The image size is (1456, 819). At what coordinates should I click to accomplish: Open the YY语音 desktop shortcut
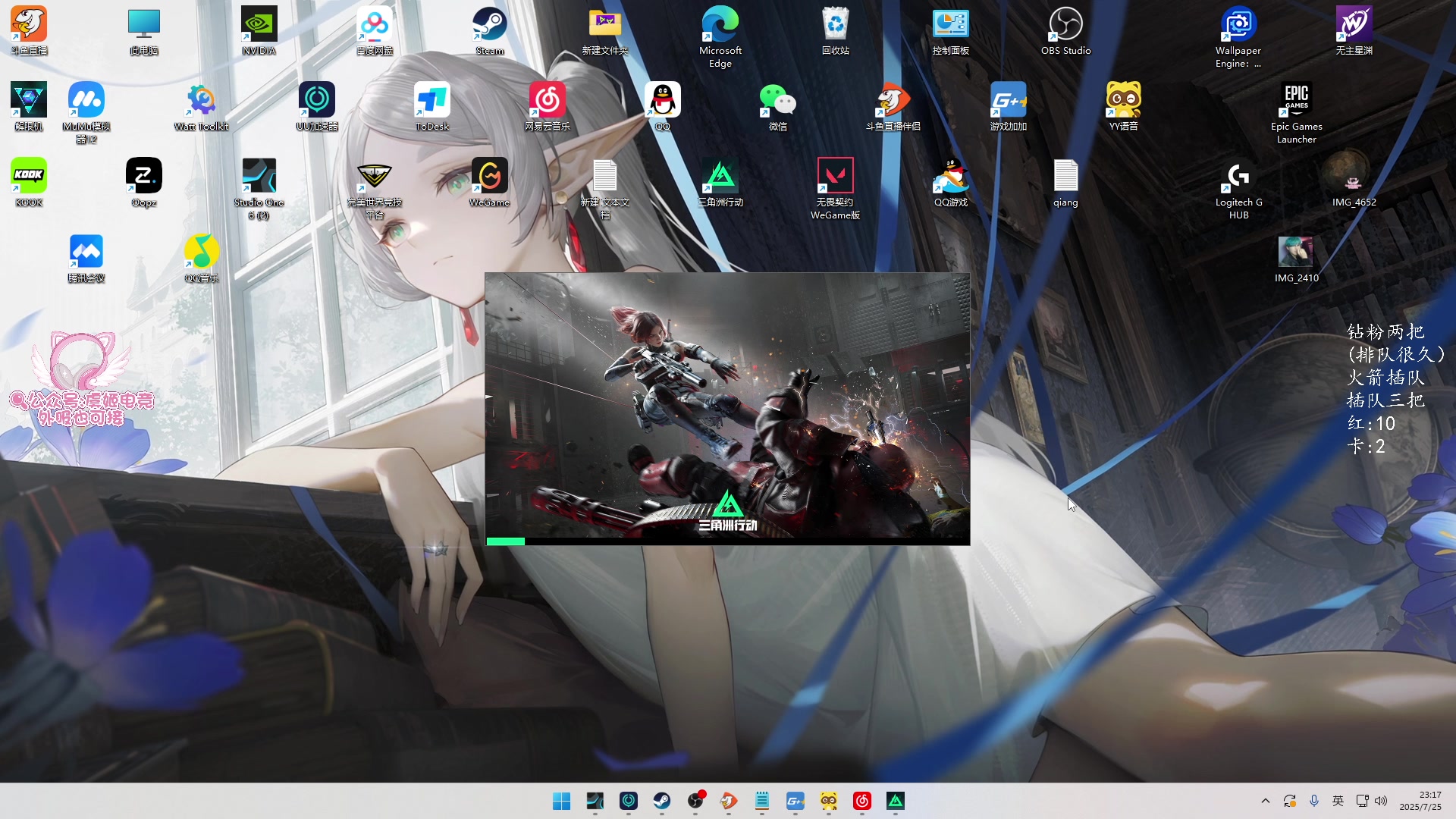click(x=1124, y=107)
